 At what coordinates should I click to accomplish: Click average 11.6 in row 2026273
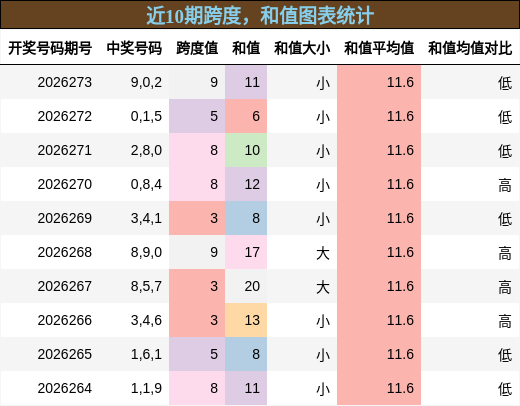[x=379, y=82]
